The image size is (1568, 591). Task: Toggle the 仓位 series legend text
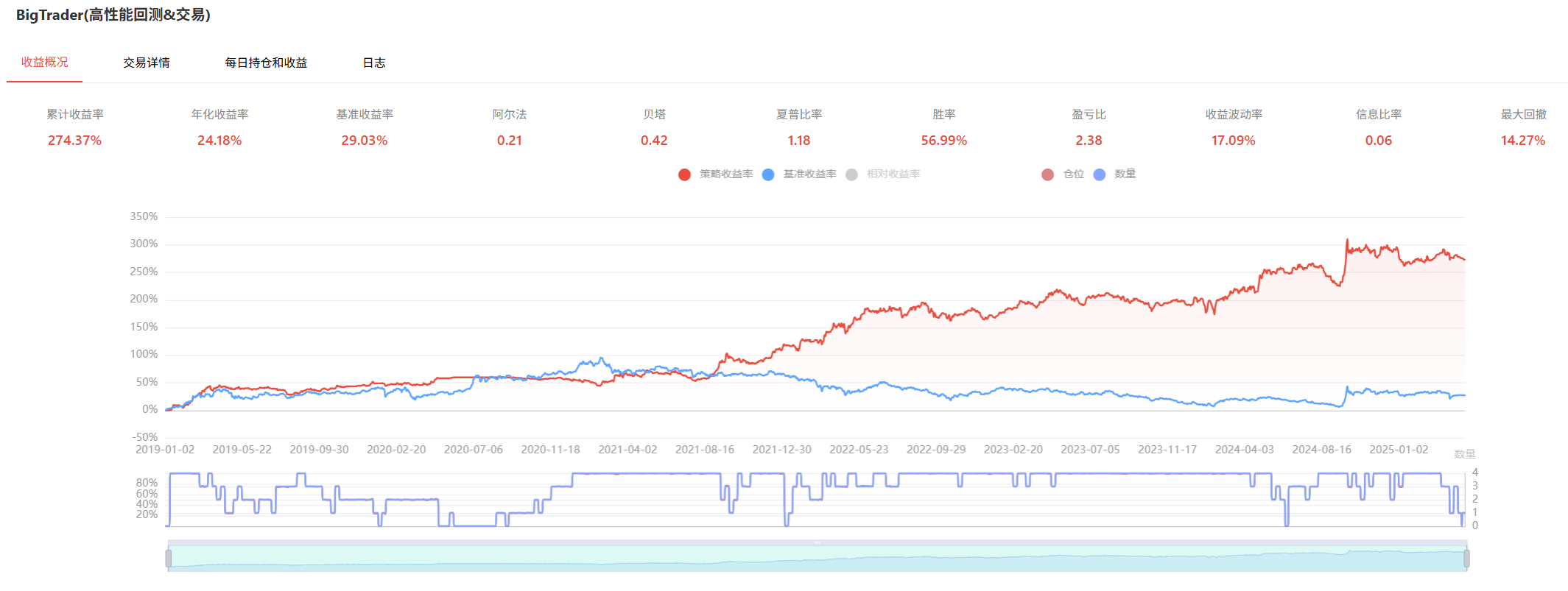coord(1073,174)
